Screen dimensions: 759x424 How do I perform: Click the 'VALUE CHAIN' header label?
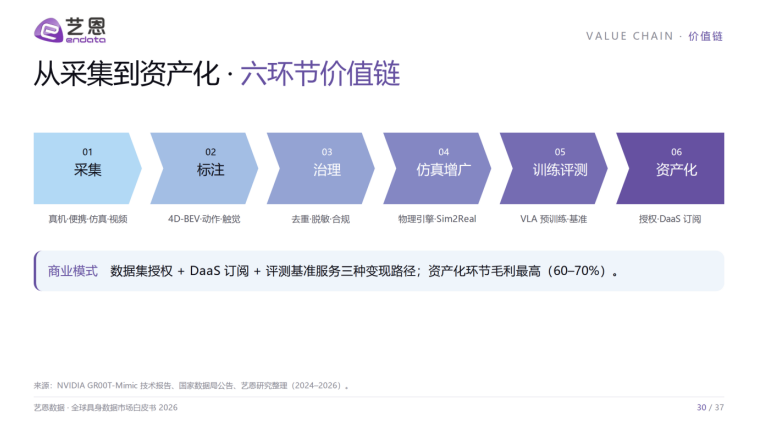(x=629, y=36)
